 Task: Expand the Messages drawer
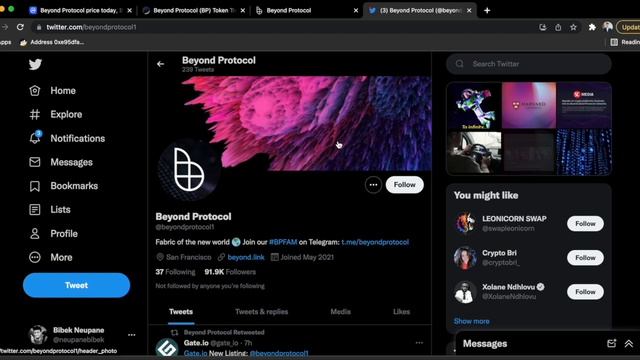coord(629,344)
